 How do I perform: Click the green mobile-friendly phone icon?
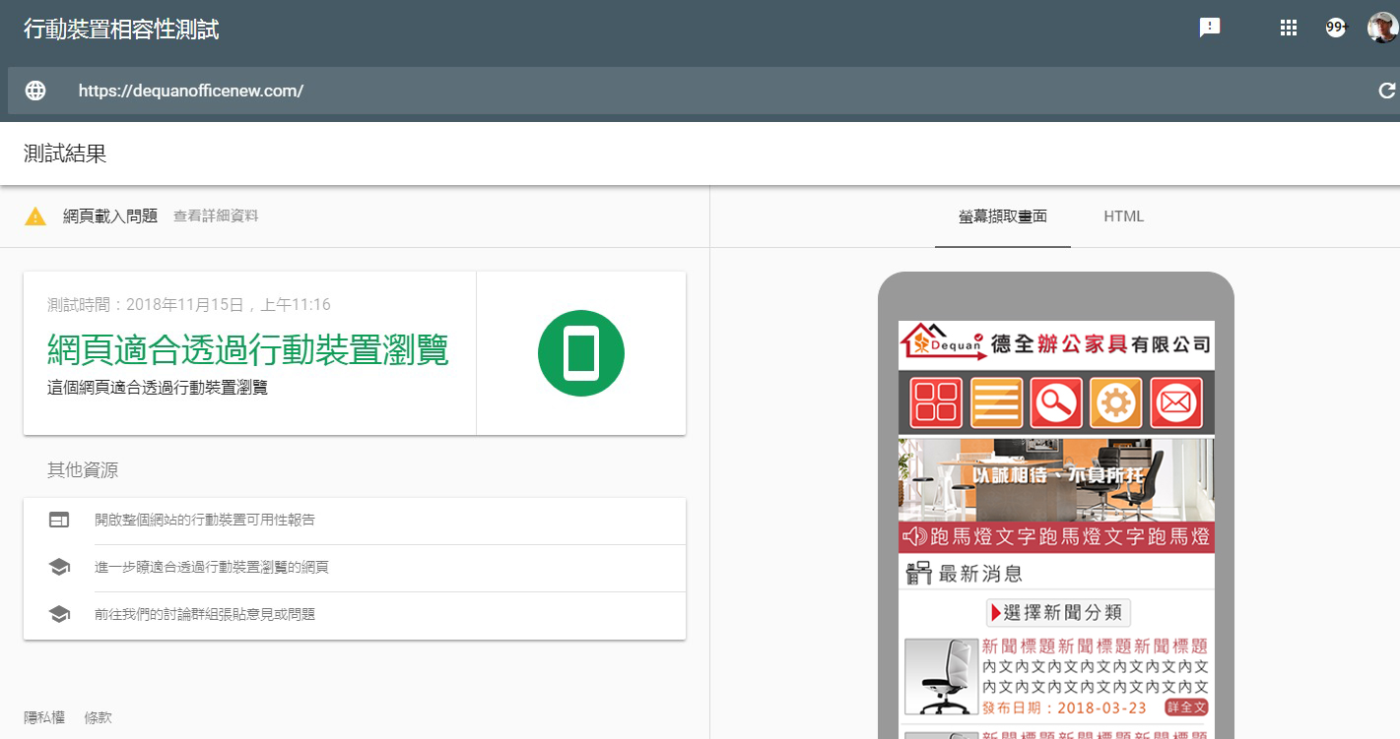[x=581, y=353]
